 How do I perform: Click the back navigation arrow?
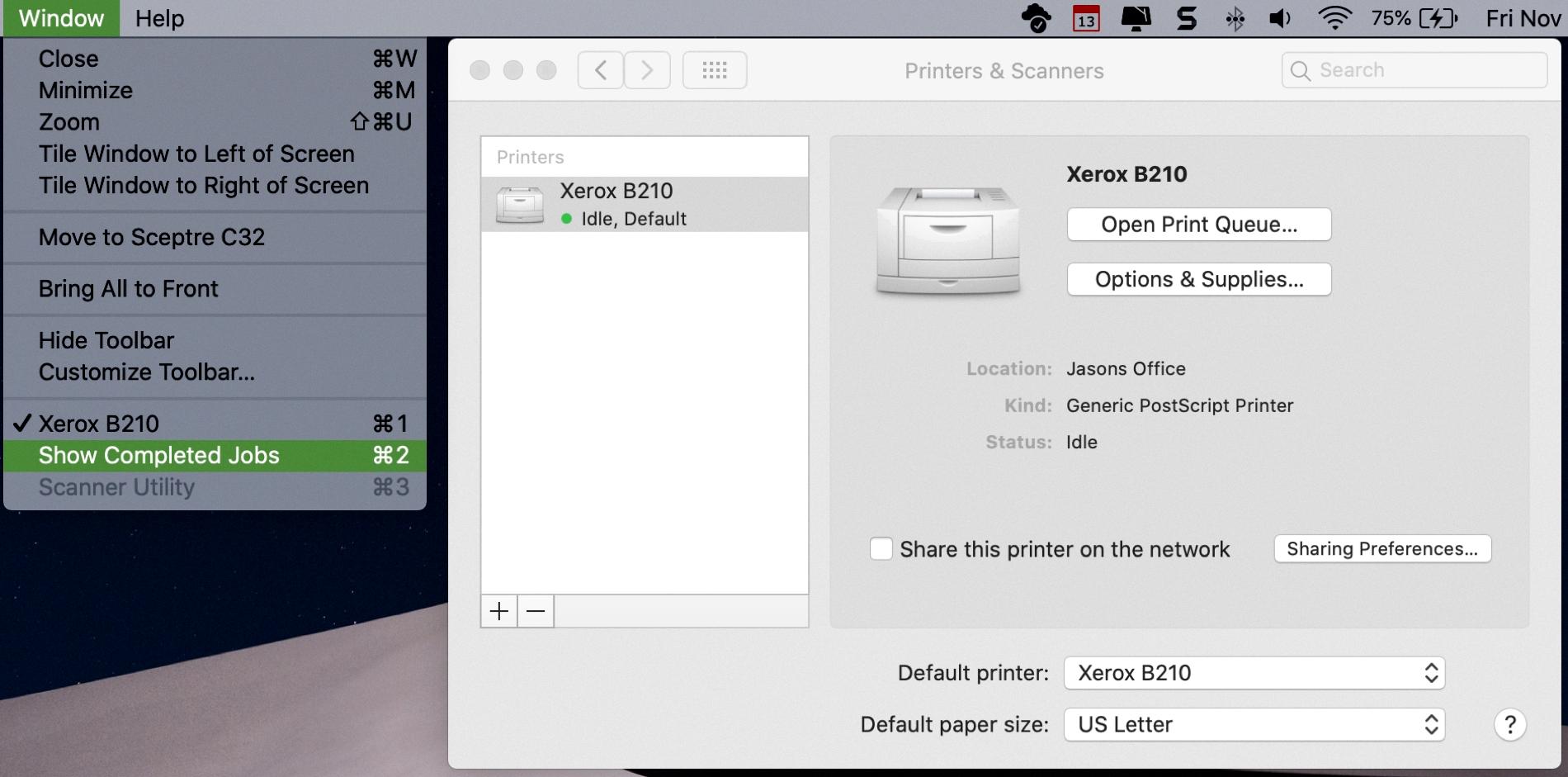(600, 70)
